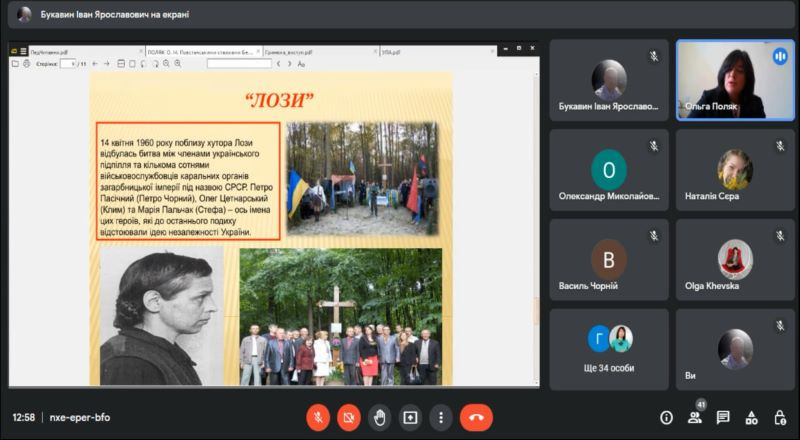The width and height of the screenshot is (800, 440).
Task: Click the page number field in PDF toolbar
Action: click(x=68, y=64)
